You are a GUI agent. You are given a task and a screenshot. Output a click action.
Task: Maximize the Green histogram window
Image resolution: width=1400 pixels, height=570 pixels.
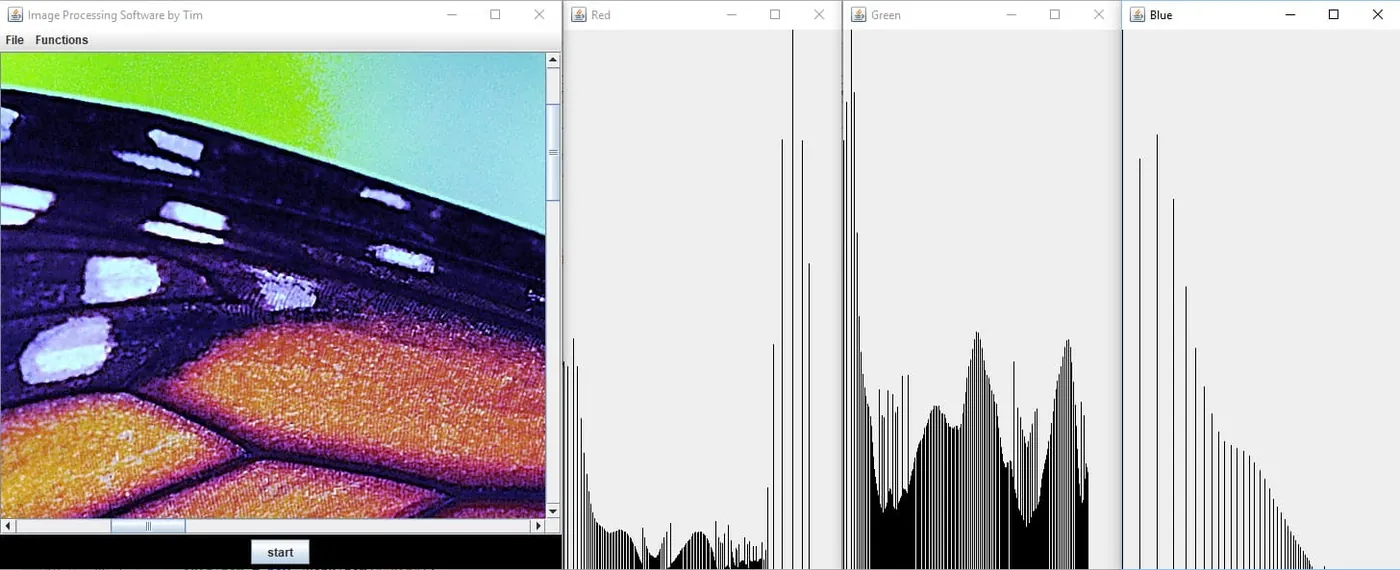click(1055, 15)
